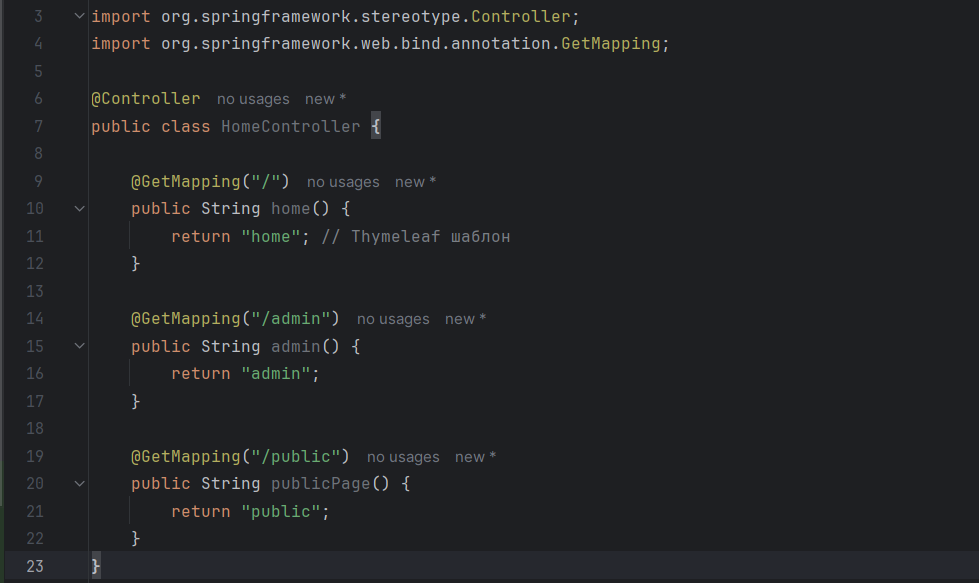Click line number 7 in the gutter
979x583 pixels.
pos(39,127)
